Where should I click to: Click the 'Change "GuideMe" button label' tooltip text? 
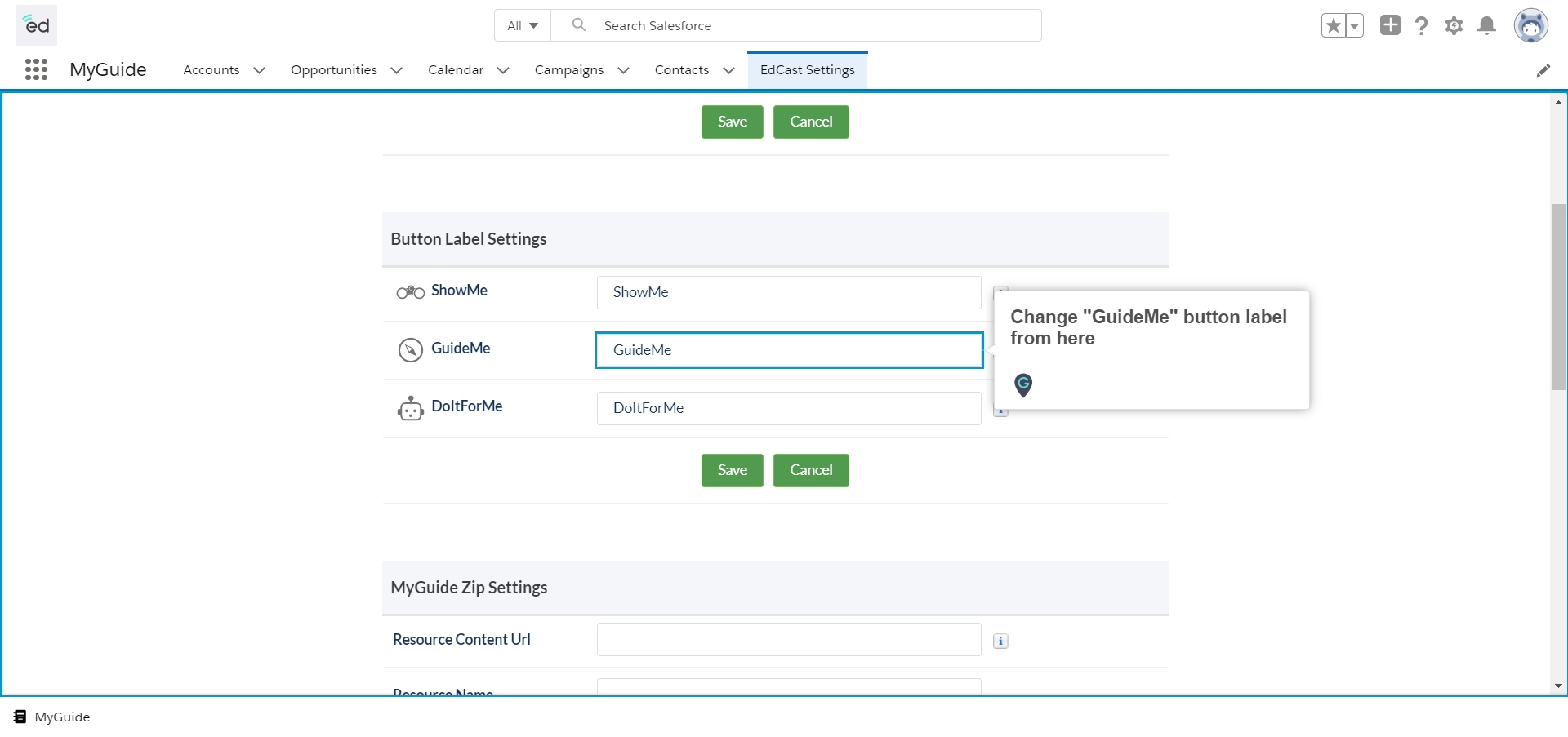1148,327
